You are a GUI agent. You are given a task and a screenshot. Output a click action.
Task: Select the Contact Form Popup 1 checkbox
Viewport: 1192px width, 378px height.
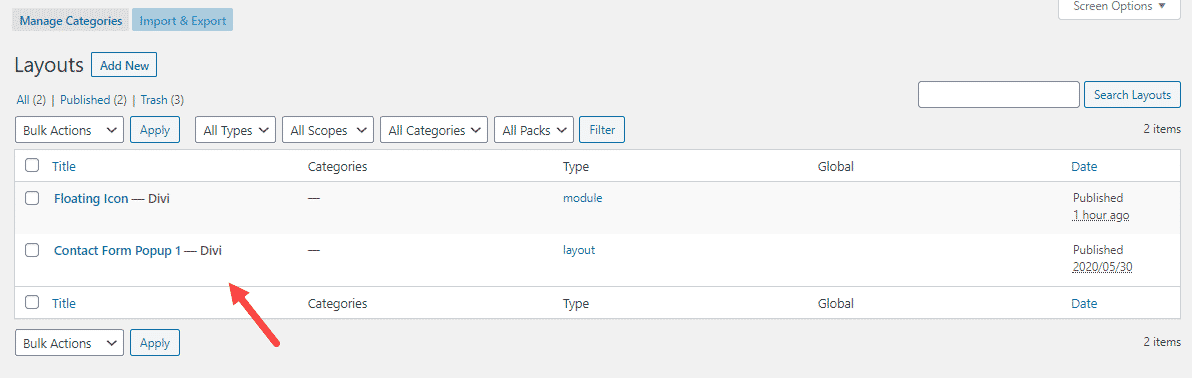coord(32,250)
